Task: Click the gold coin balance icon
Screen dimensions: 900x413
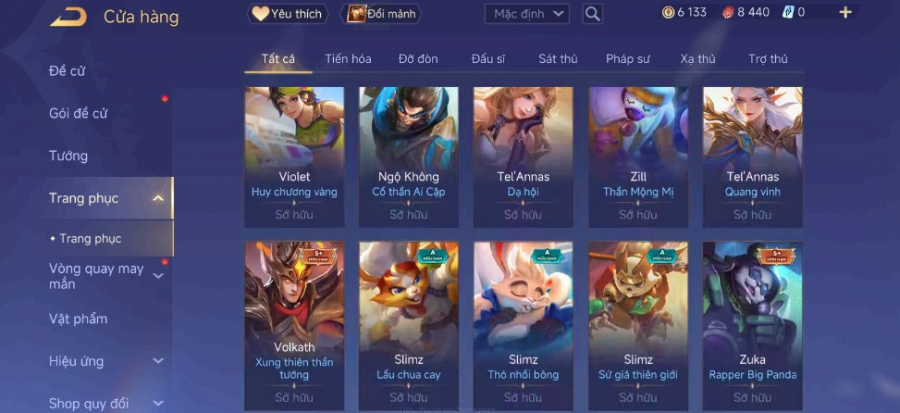Action: (x=668, y=12)
